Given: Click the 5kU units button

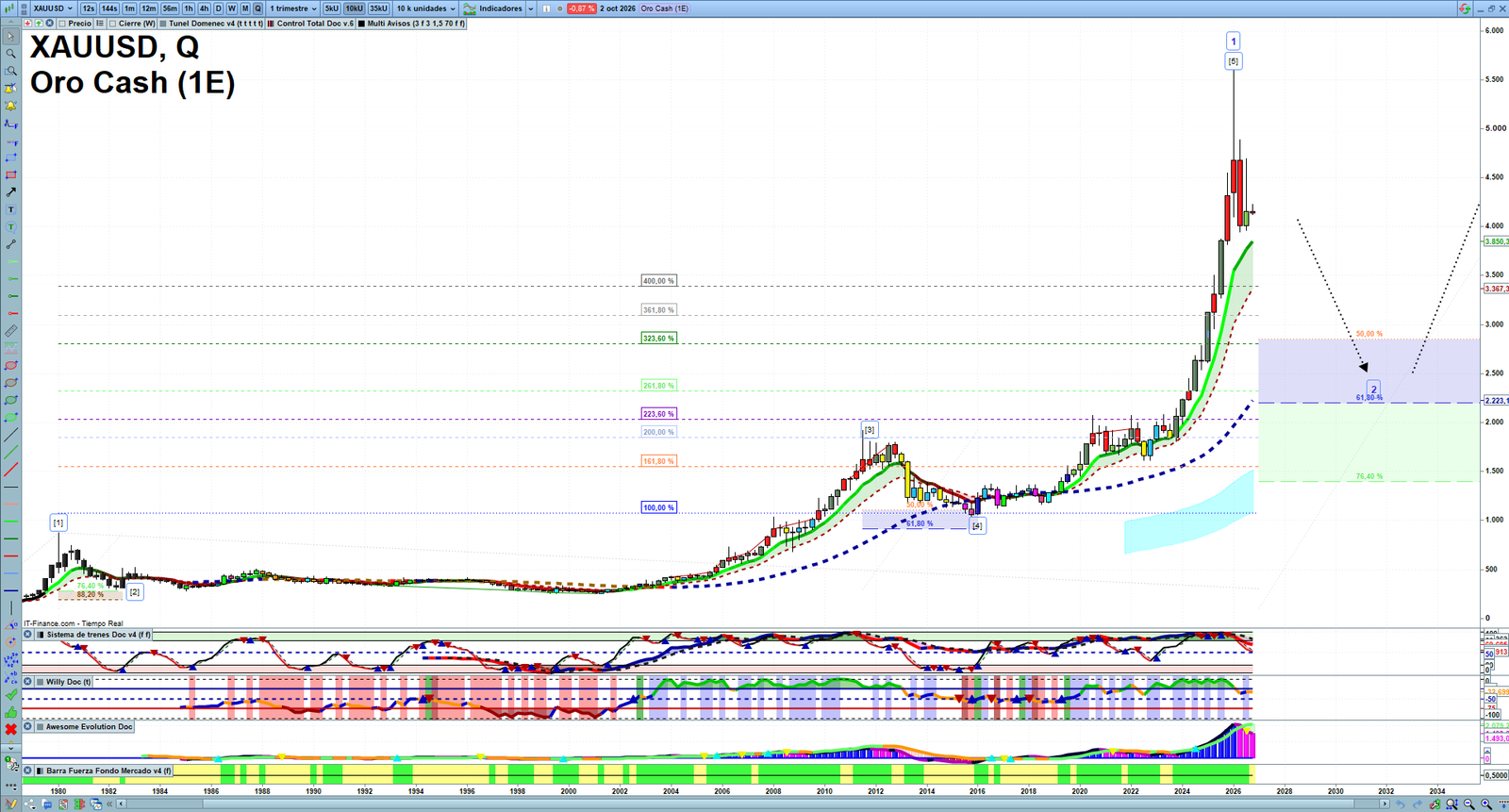Looking at the screenshot, I should click(331, 8).
